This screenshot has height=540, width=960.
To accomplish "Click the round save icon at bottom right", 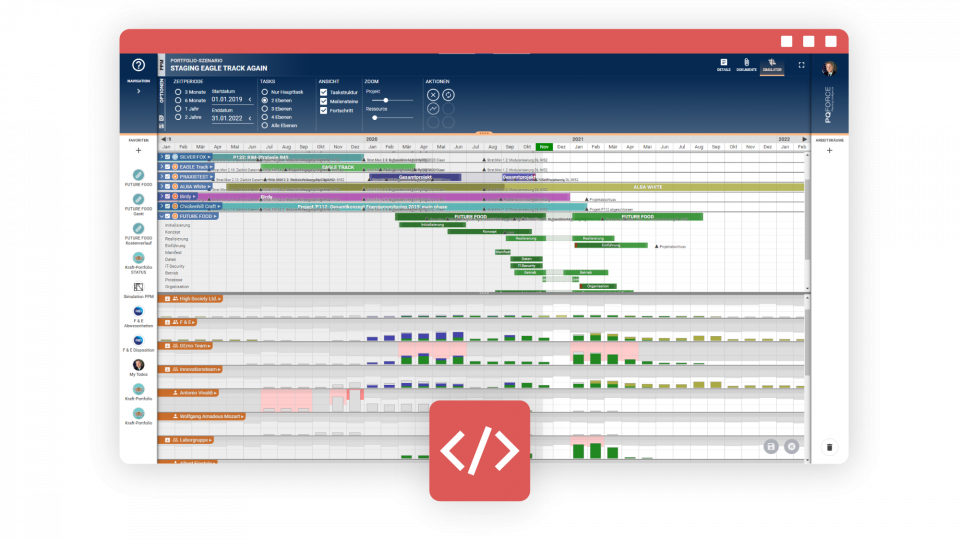I will [x=771, y=447].
